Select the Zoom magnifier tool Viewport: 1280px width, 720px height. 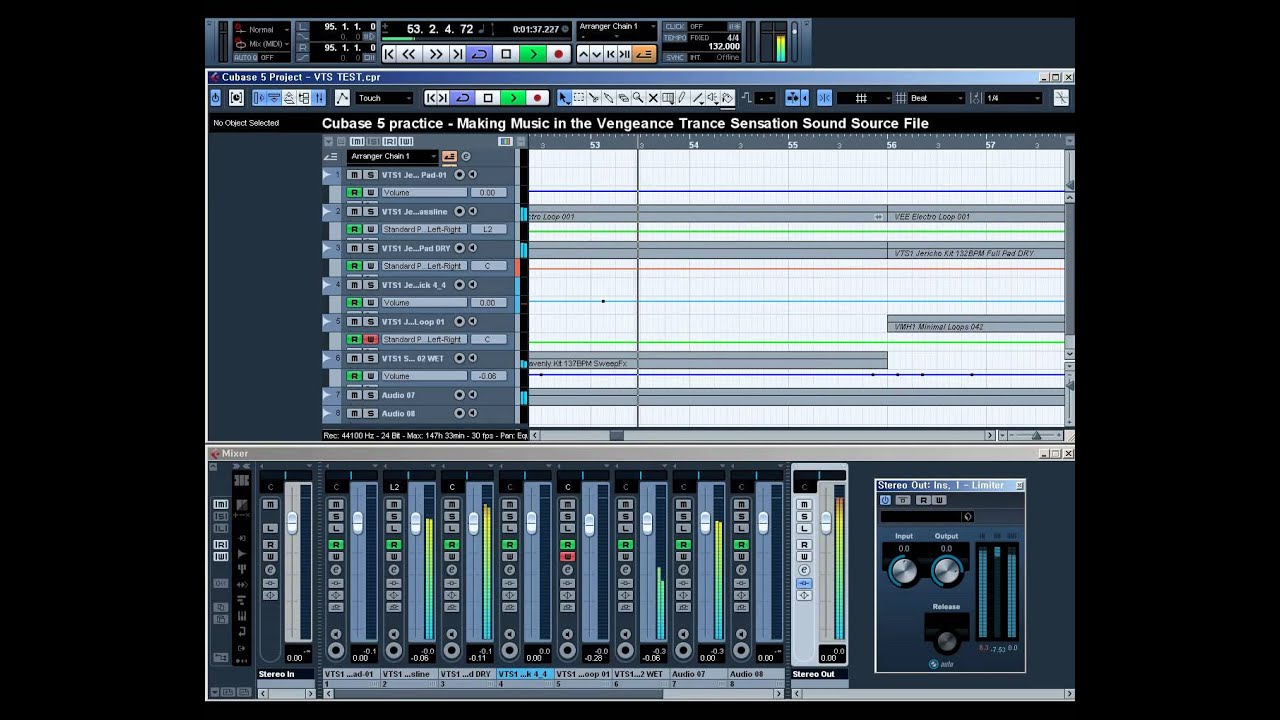coord(637,98)
